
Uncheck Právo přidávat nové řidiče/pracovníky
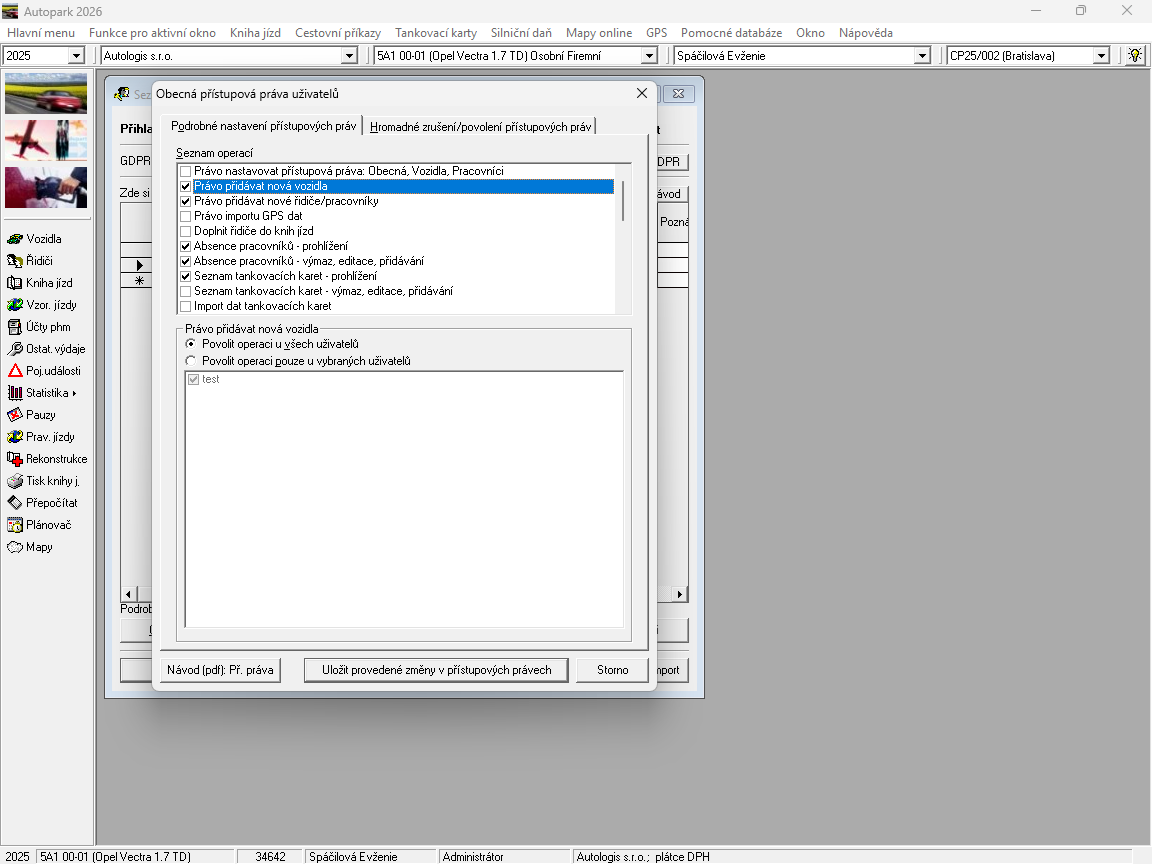point(185,201)
